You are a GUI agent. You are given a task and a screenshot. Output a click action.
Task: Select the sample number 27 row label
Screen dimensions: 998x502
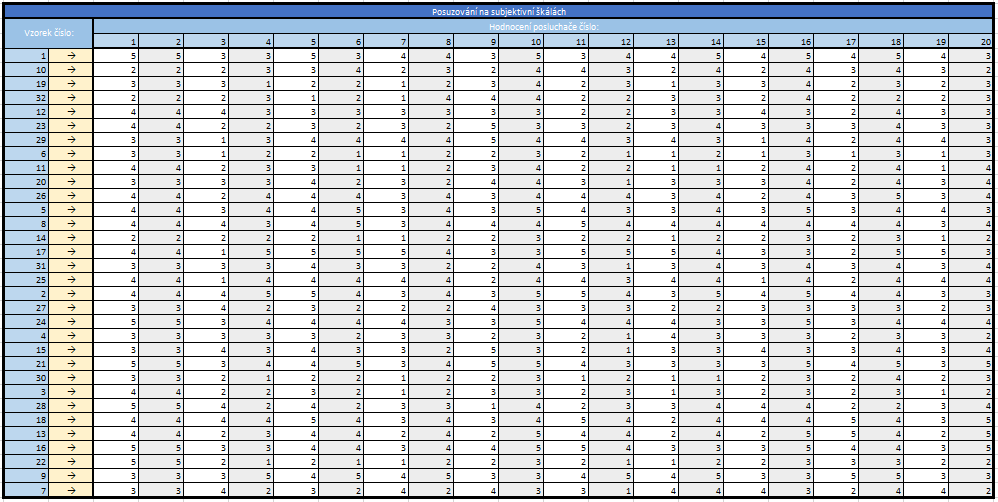click(x=27, y=308)
